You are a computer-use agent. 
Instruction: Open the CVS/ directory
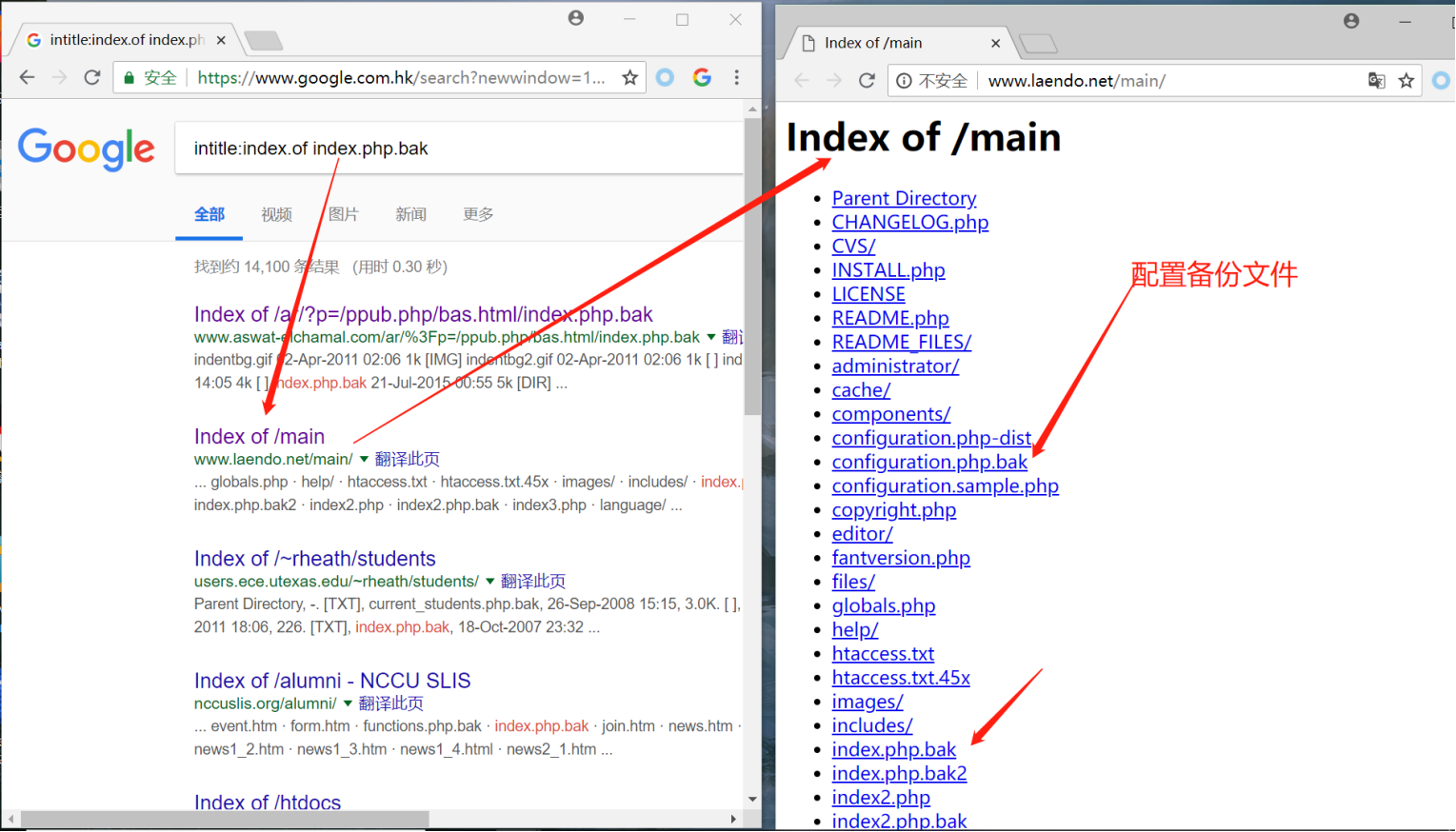coord(853,246)
